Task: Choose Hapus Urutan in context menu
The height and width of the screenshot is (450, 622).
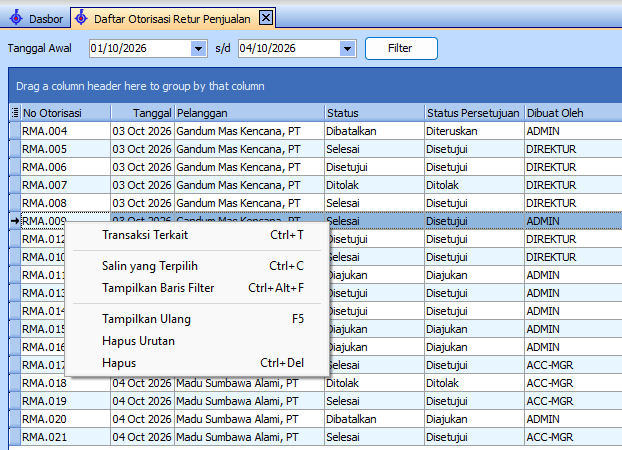Action: coord(197,341)
